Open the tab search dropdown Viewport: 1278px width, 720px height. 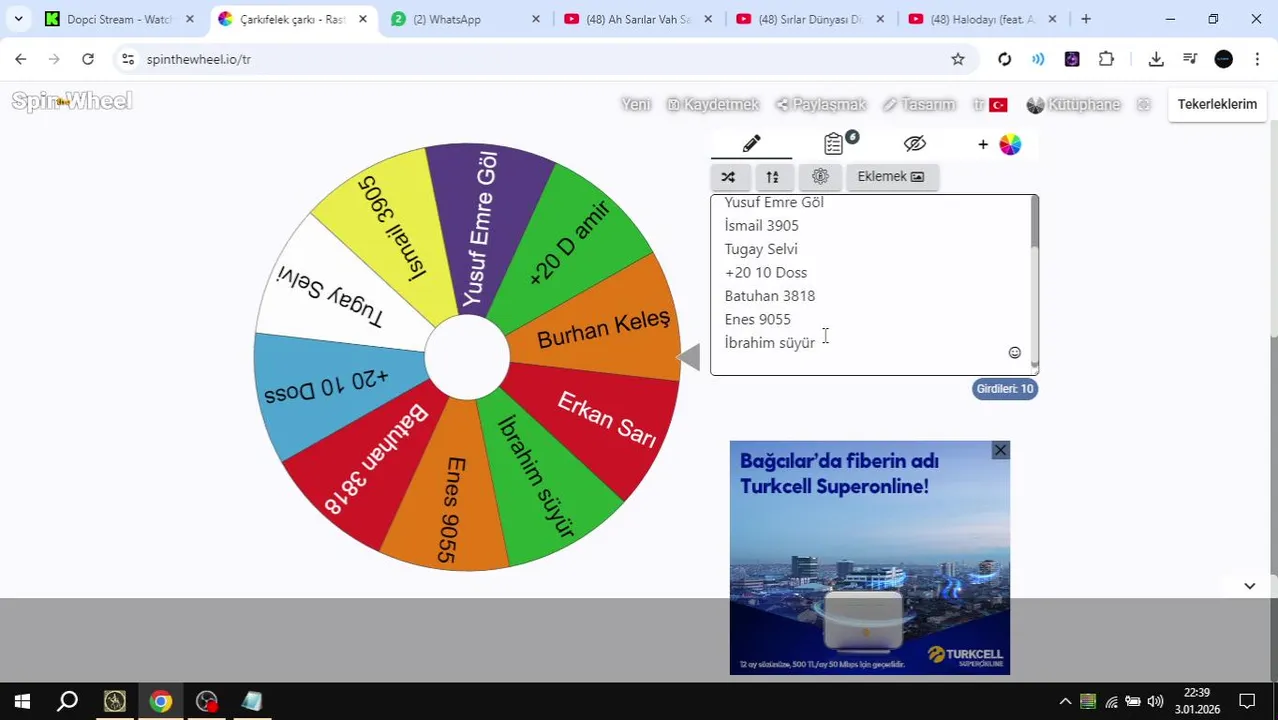point(18,19)
